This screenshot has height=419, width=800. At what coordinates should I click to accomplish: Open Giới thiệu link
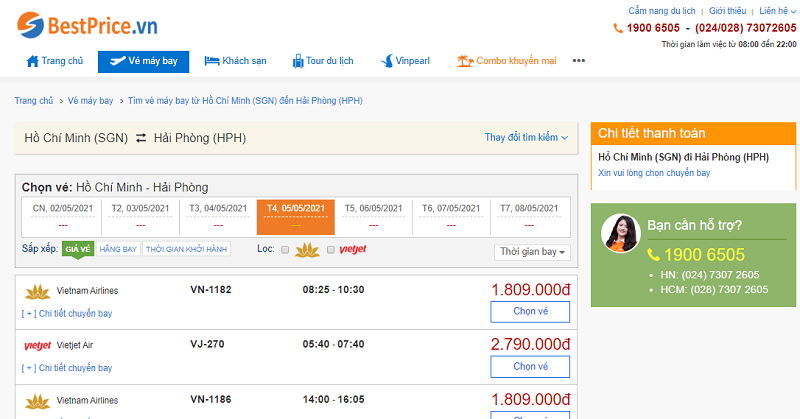coord(727,11)
